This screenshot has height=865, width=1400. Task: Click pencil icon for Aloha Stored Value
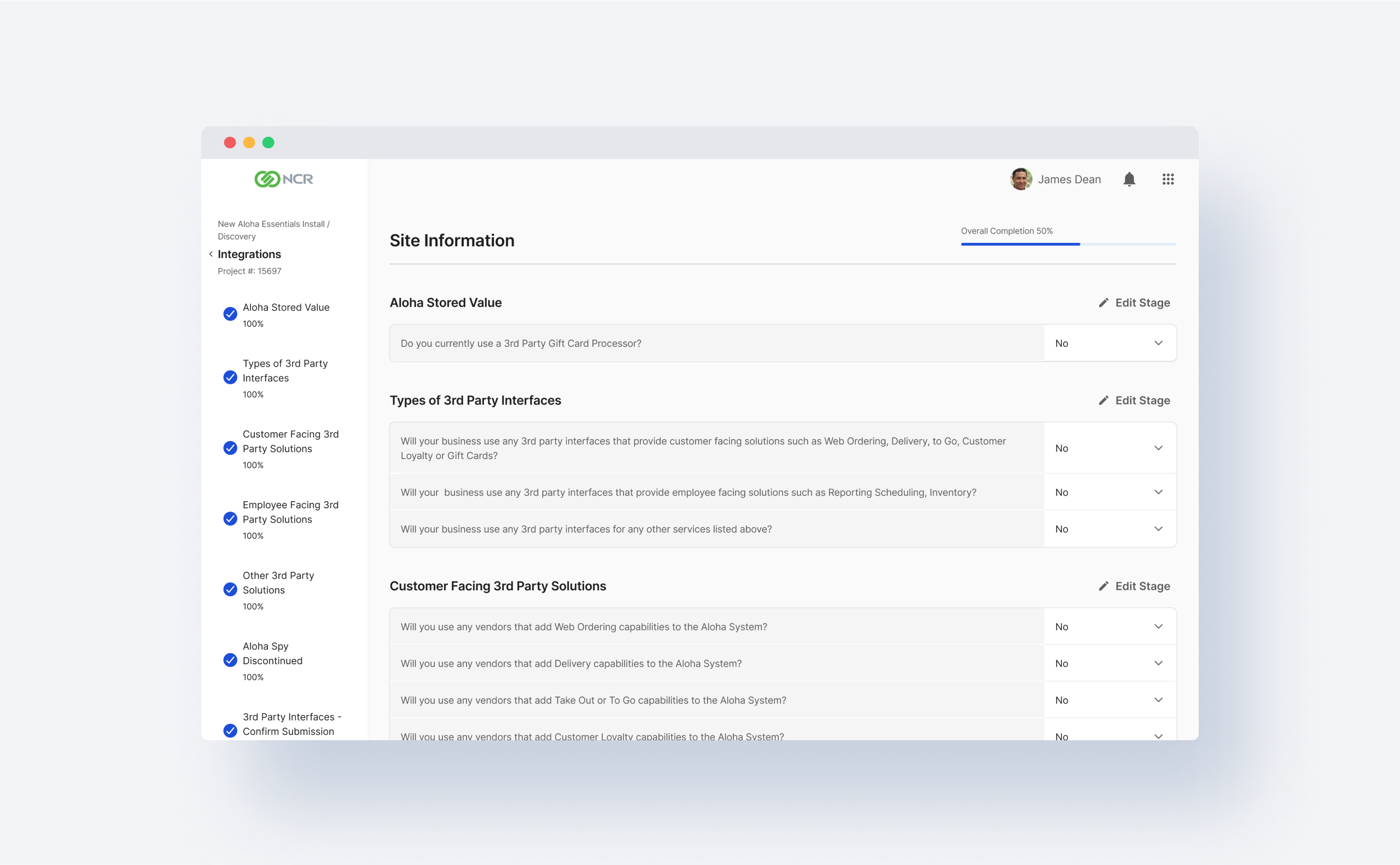point(1103,303)
